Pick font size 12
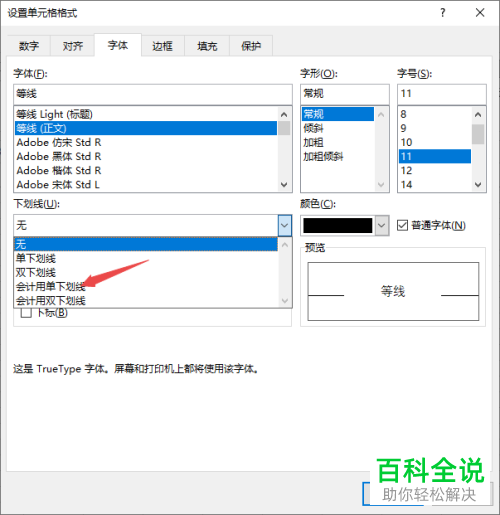Viewport: 500px width, 515px height. click(x=435, y=170)
